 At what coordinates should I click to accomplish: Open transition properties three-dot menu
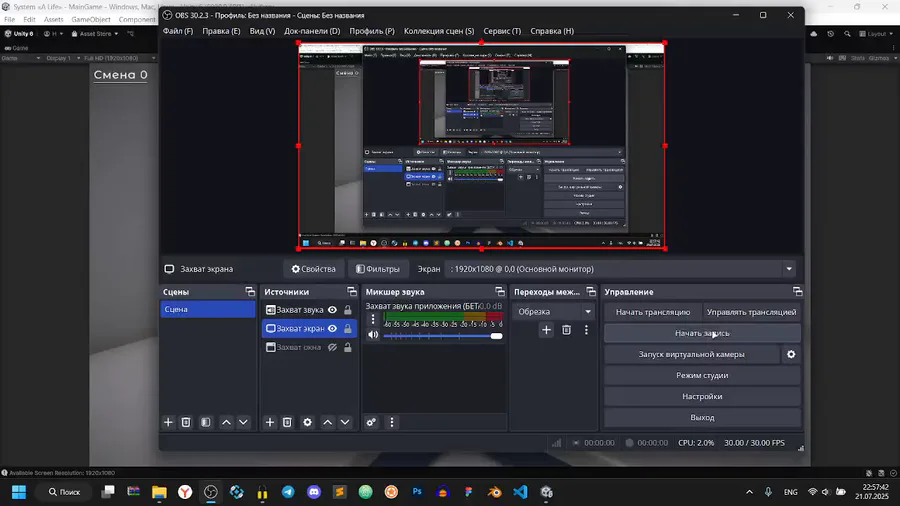coord(586,330)
